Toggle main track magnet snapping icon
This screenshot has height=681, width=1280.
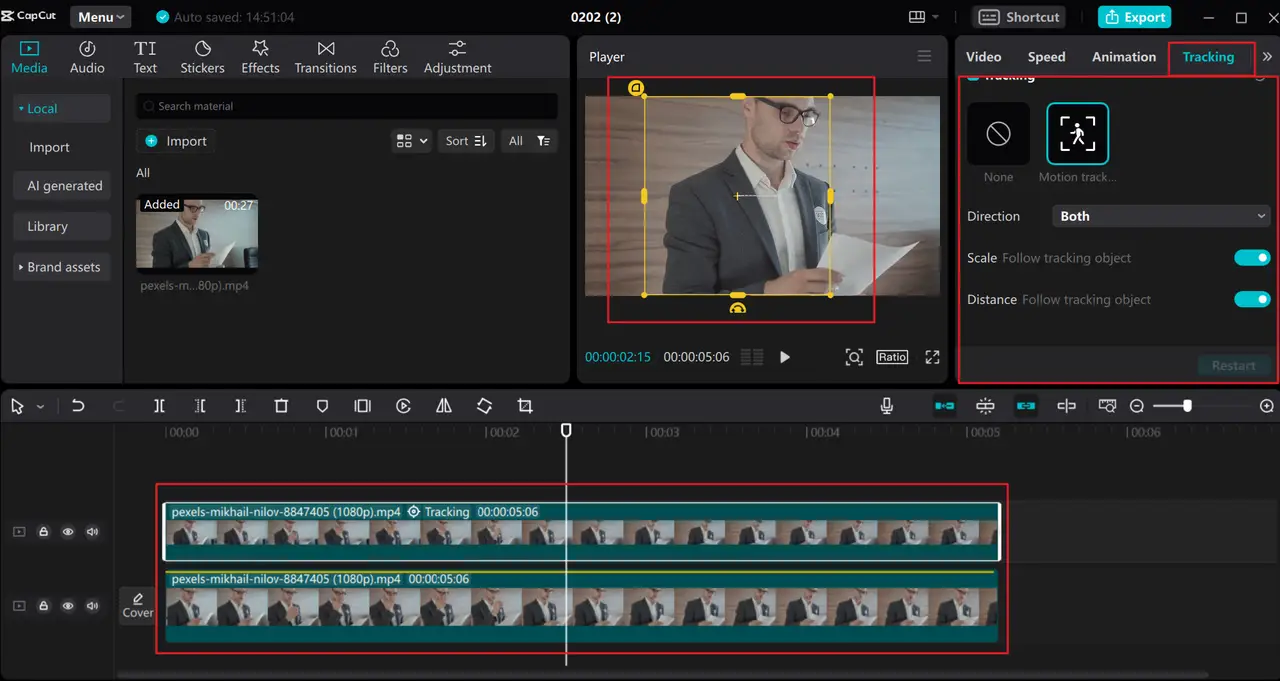pos(944,406)
